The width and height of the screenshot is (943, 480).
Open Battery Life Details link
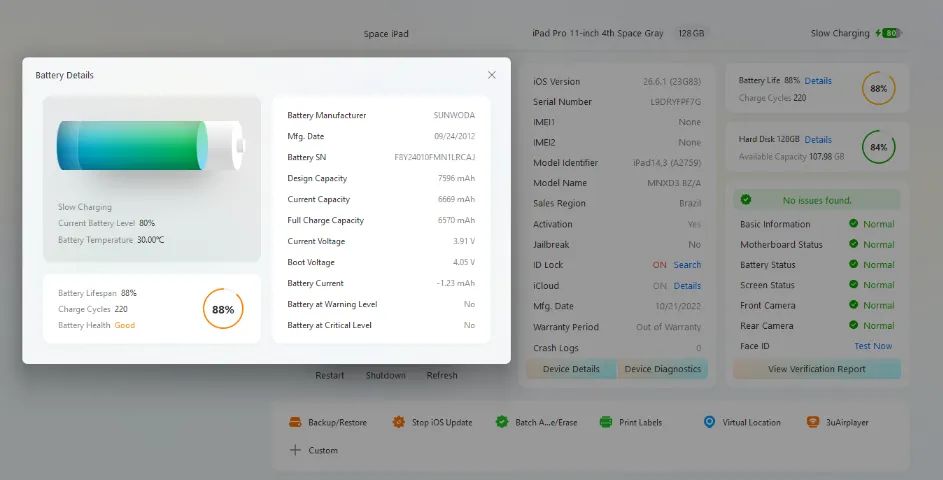point(818,81)
